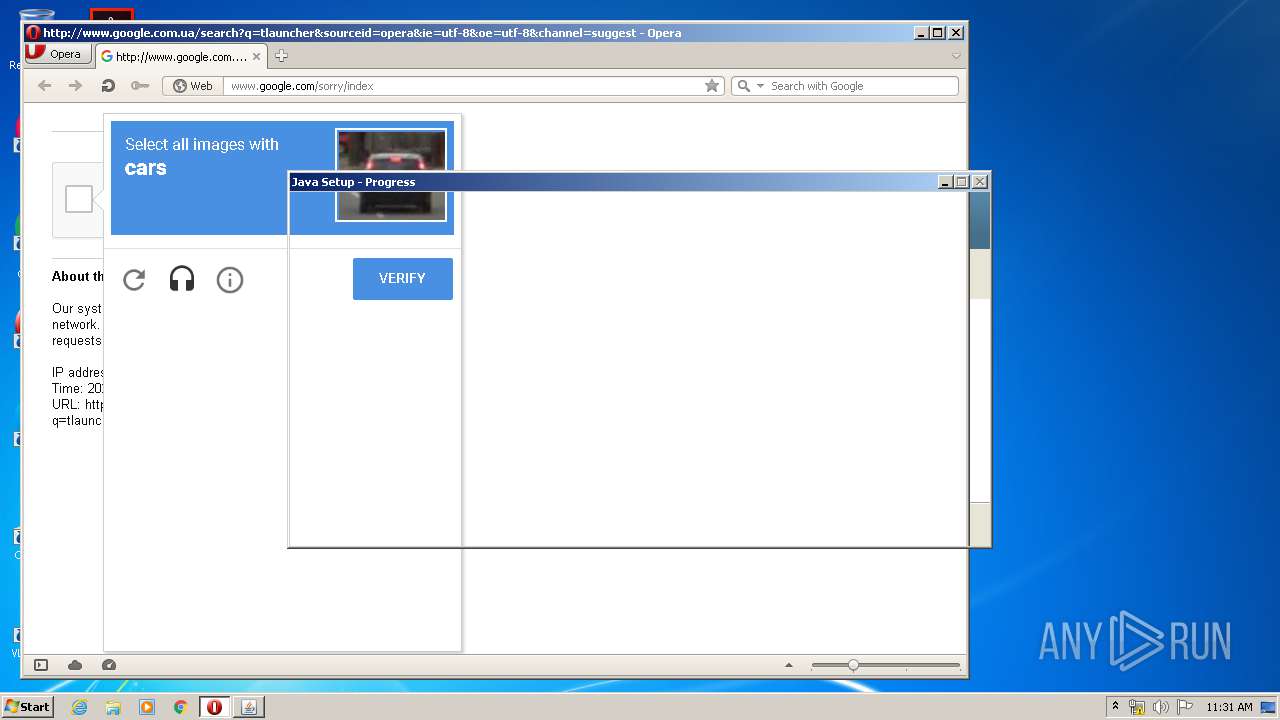The width and height of the screenshot is (1280, 720).
Task: Click the Opera Link cloud icon
Action: [x=75, y=665]
